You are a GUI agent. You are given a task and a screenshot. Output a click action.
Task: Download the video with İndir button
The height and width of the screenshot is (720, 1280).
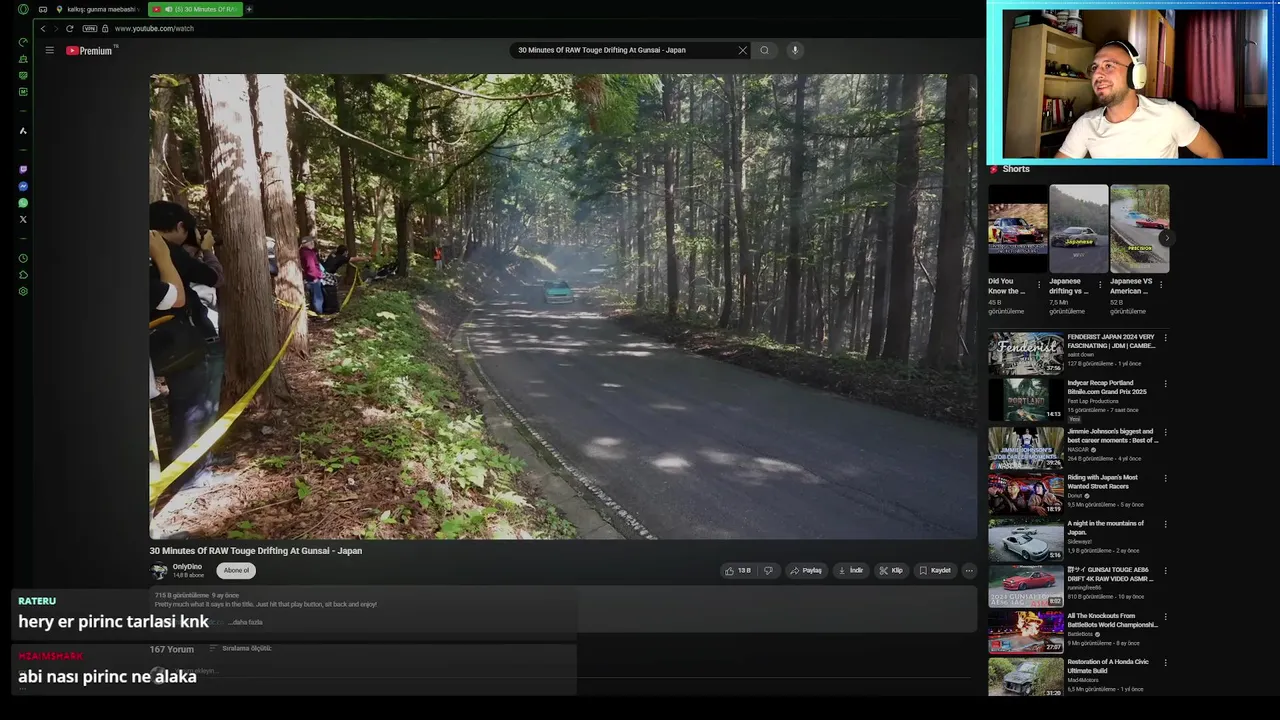tap(851, 571)
